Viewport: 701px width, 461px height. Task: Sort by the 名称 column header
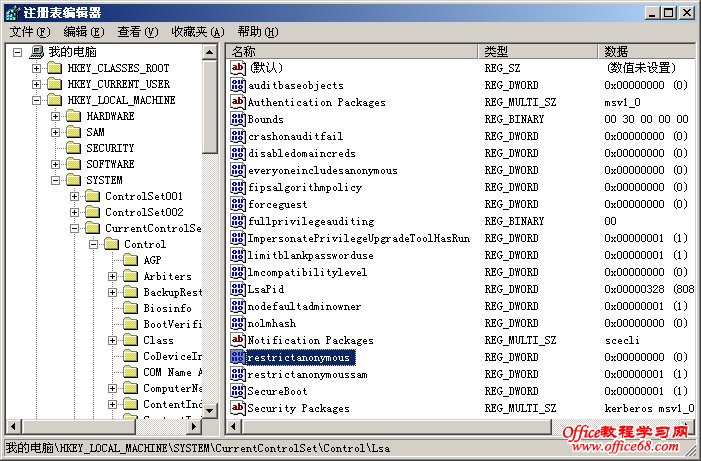(352, 51)
